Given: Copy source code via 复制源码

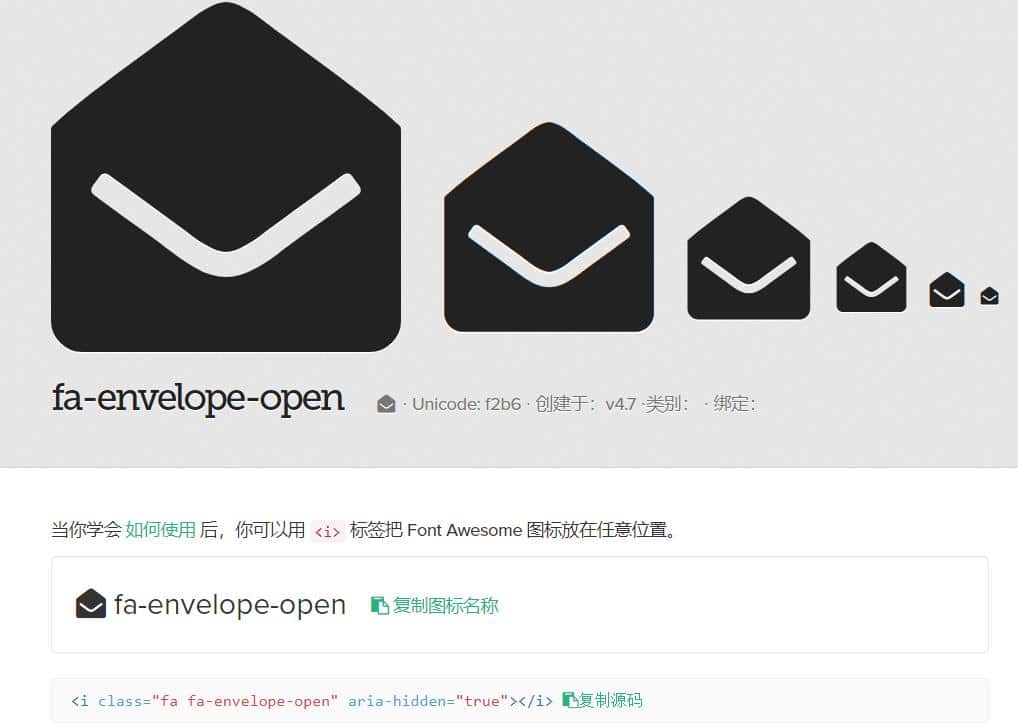Looking at the screenshot, I should pos(602,700).
